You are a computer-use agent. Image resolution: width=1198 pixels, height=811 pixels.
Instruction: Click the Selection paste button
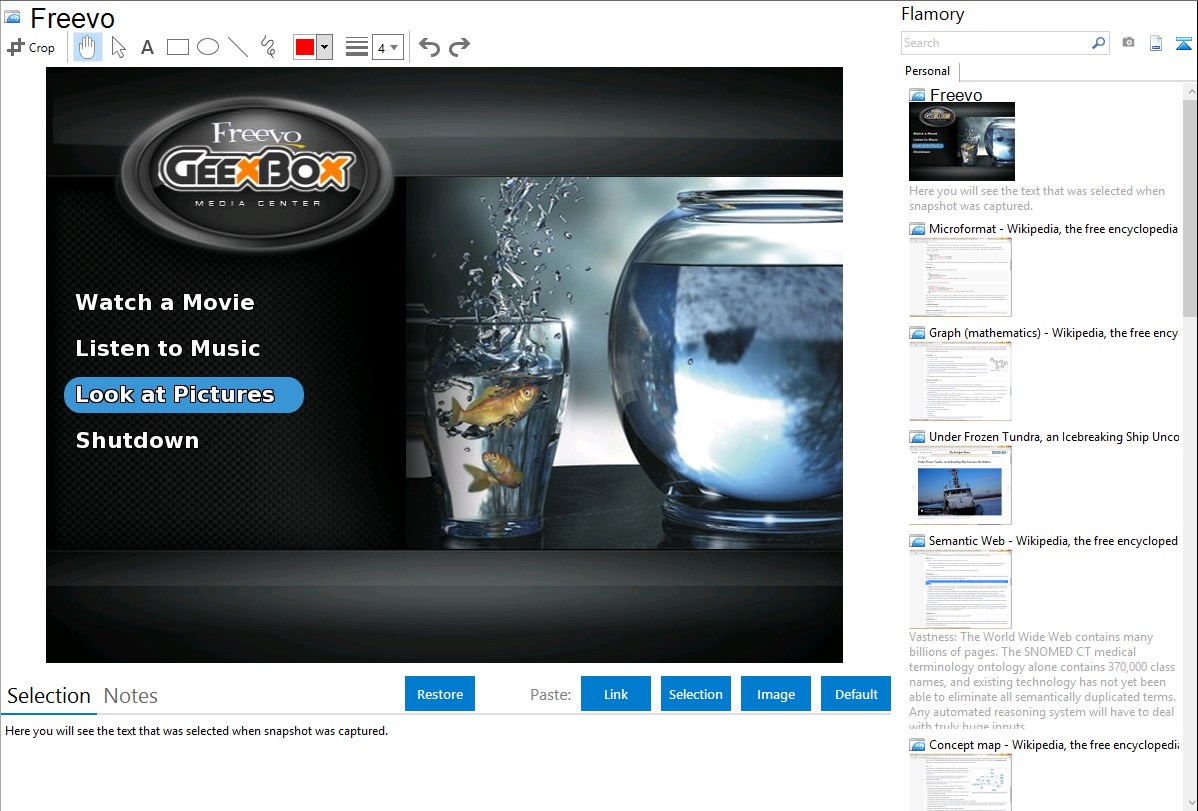[695, 694]
